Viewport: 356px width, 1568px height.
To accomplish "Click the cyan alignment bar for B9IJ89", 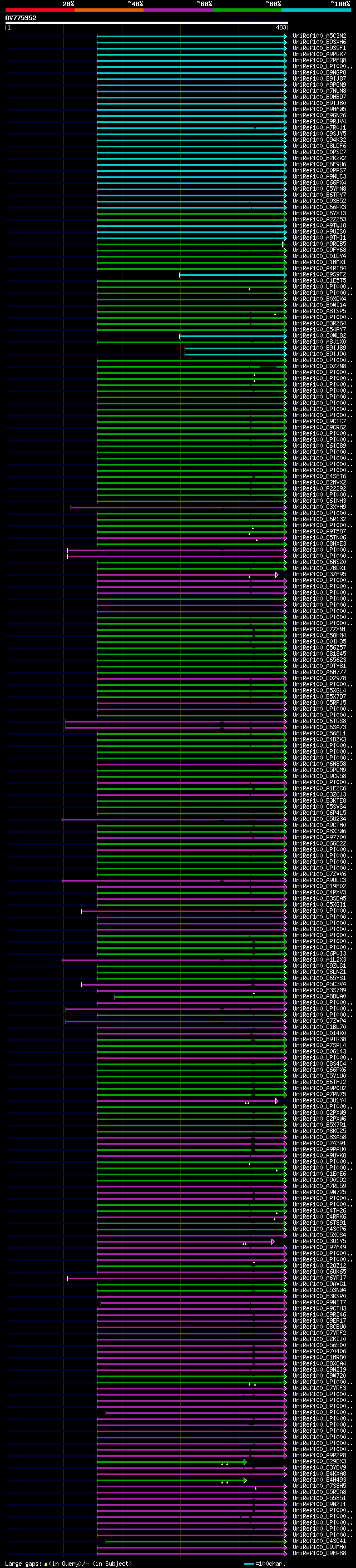I will 235,348.
